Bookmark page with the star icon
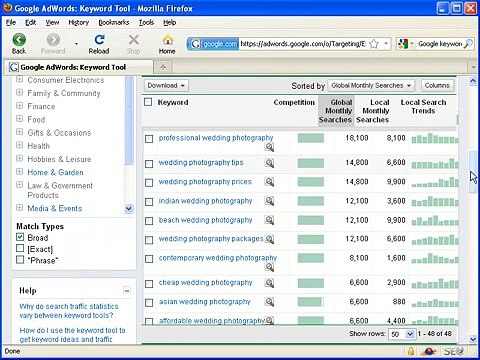 [x=374, y=44]
